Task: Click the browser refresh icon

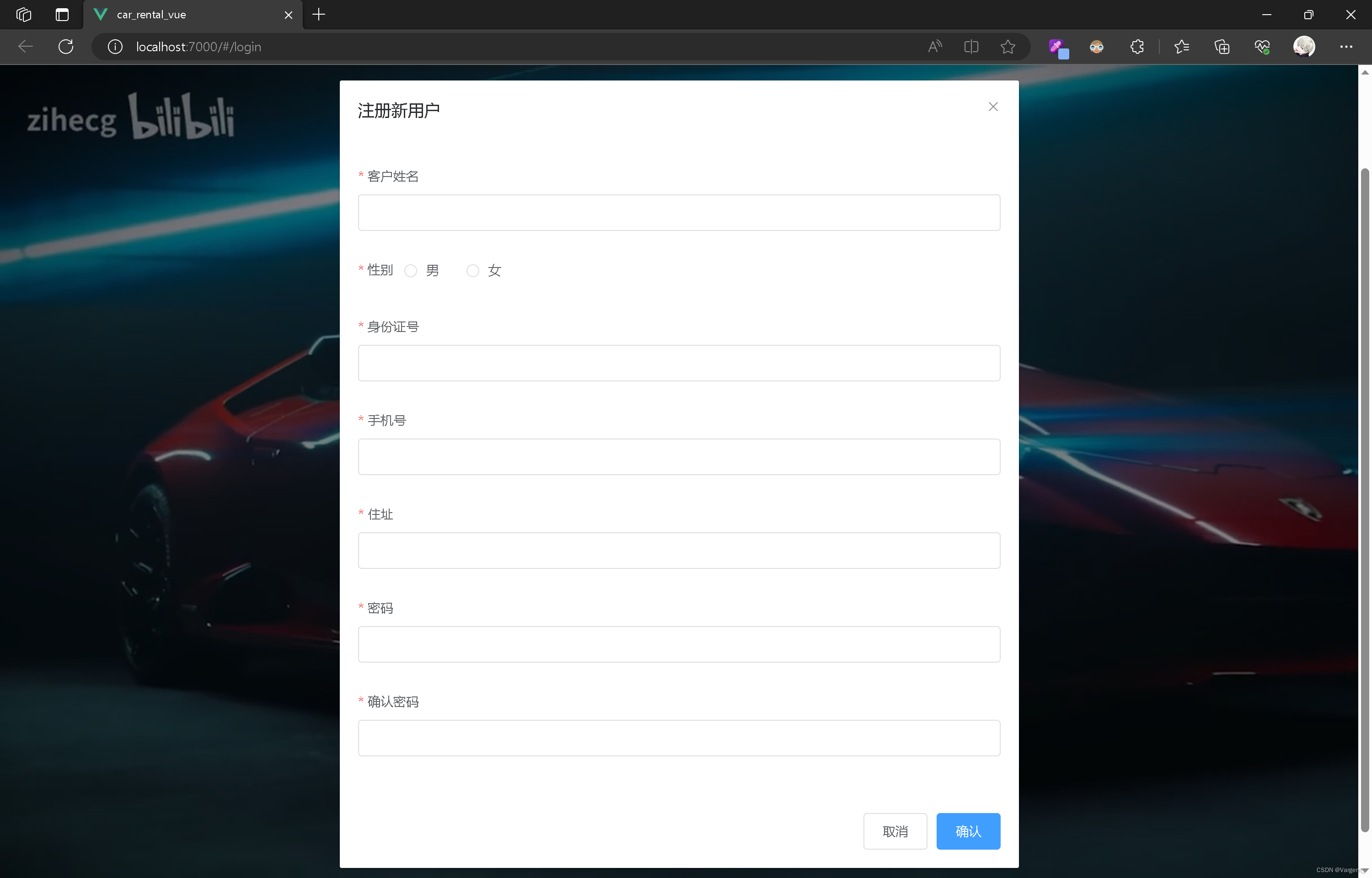Action: pos(66,47)
